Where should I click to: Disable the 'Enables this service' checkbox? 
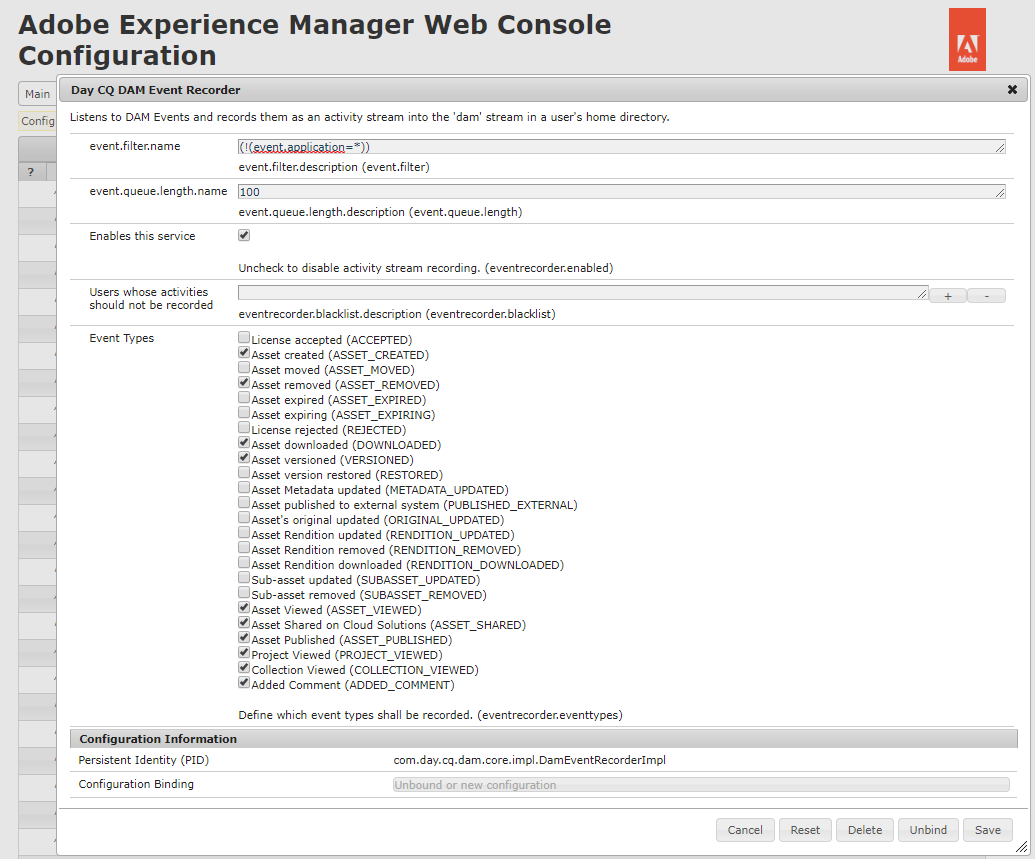(x=243, y=234)
